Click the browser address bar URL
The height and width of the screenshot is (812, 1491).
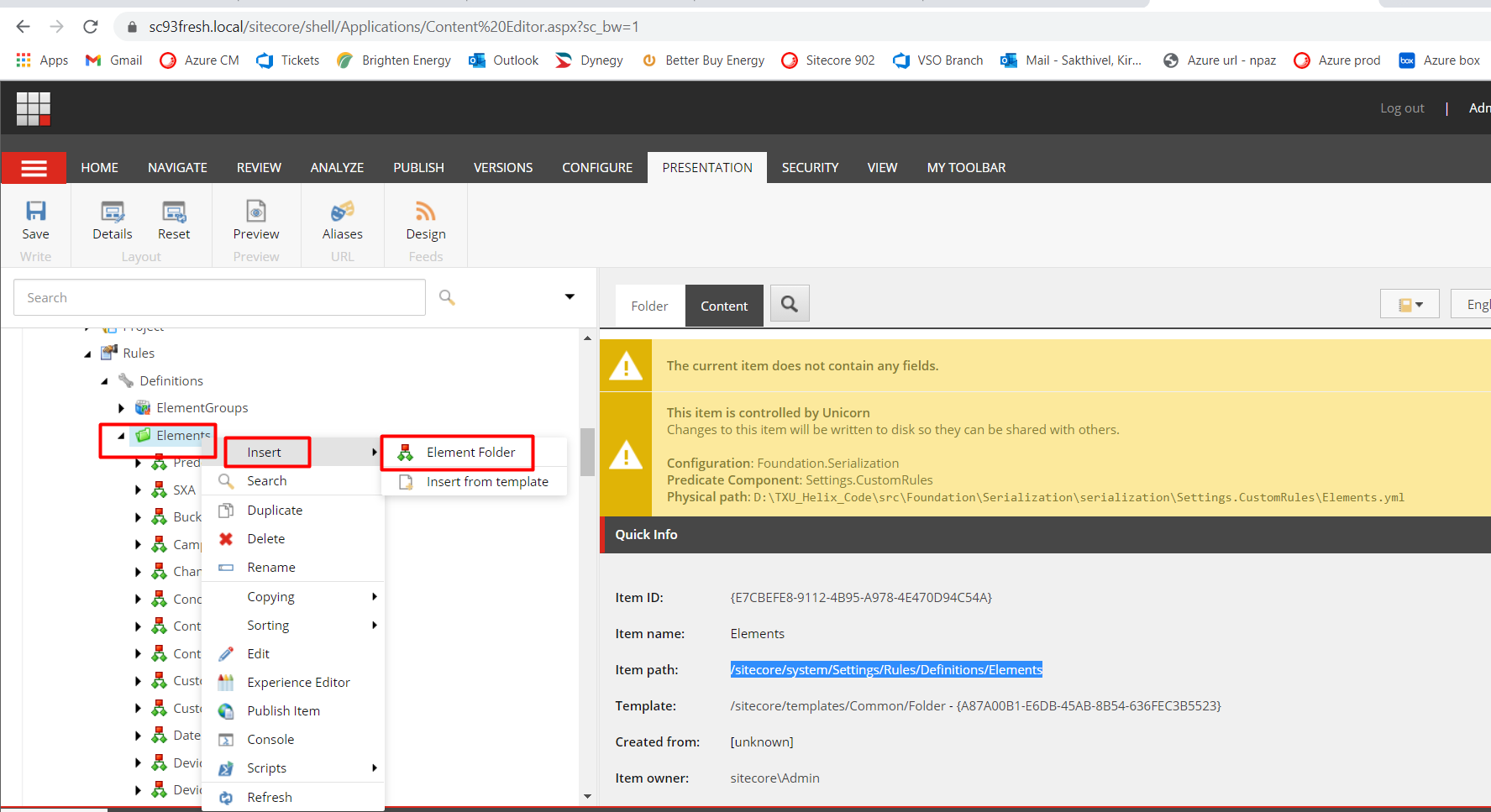(x=394, y=27)
